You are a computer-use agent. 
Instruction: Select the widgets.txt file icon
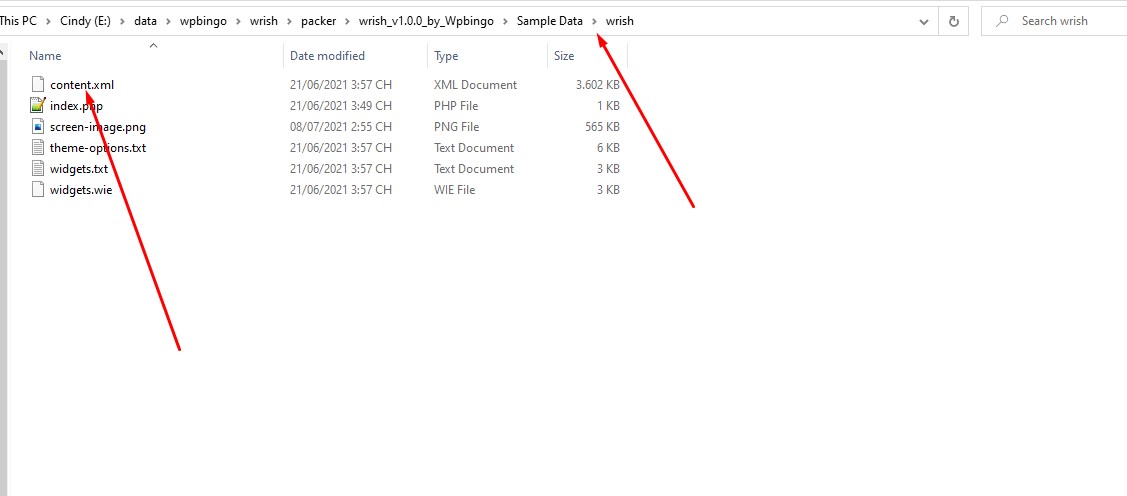37,169
